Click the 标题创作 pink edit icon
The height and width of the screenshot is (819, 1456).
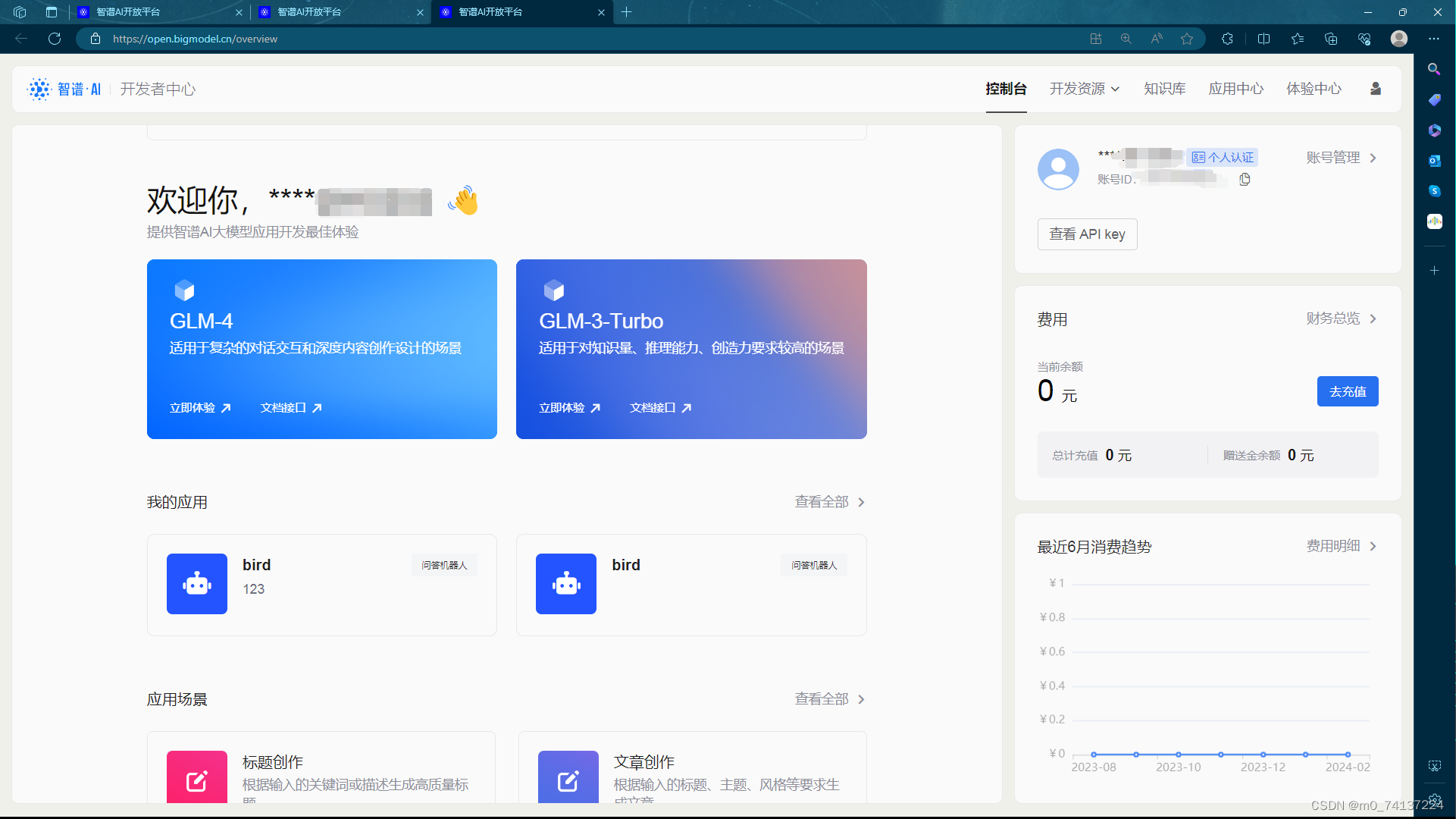click(196, 780)
